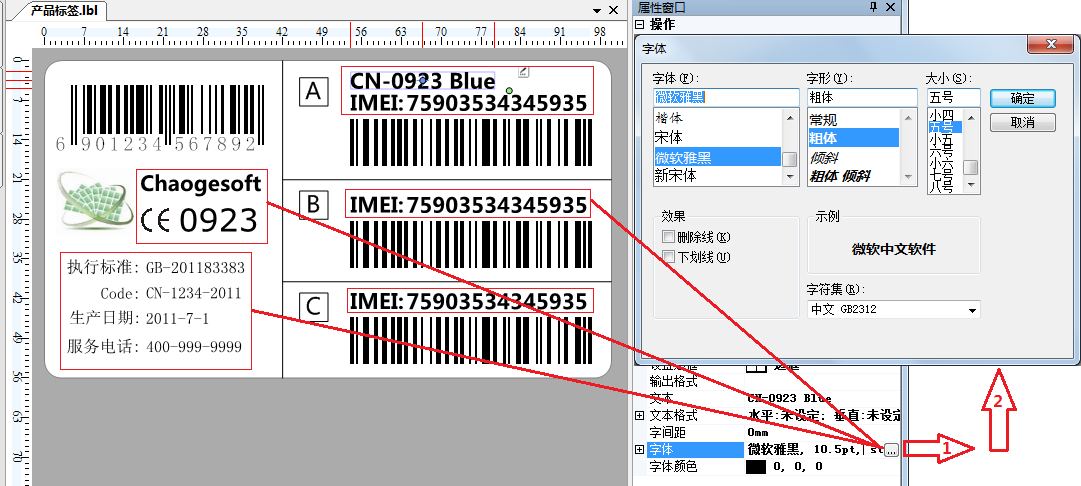Select the Chaogesoft text on the label
The width and height of the screenshot is (1081, 486).
201,184
